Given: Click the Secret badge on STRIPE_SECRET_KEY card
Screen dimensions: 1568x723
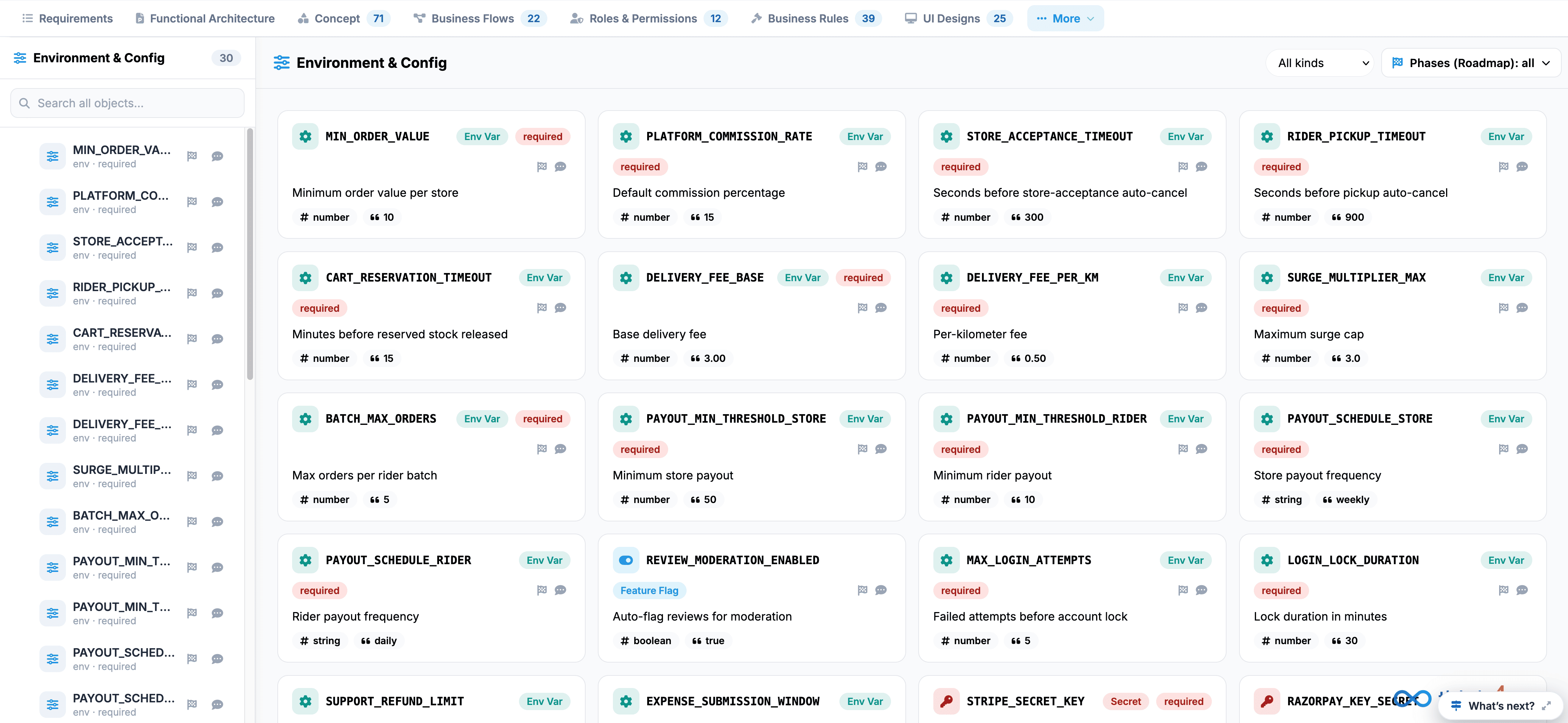Looking at the screenshot, I should (1126, 702).
